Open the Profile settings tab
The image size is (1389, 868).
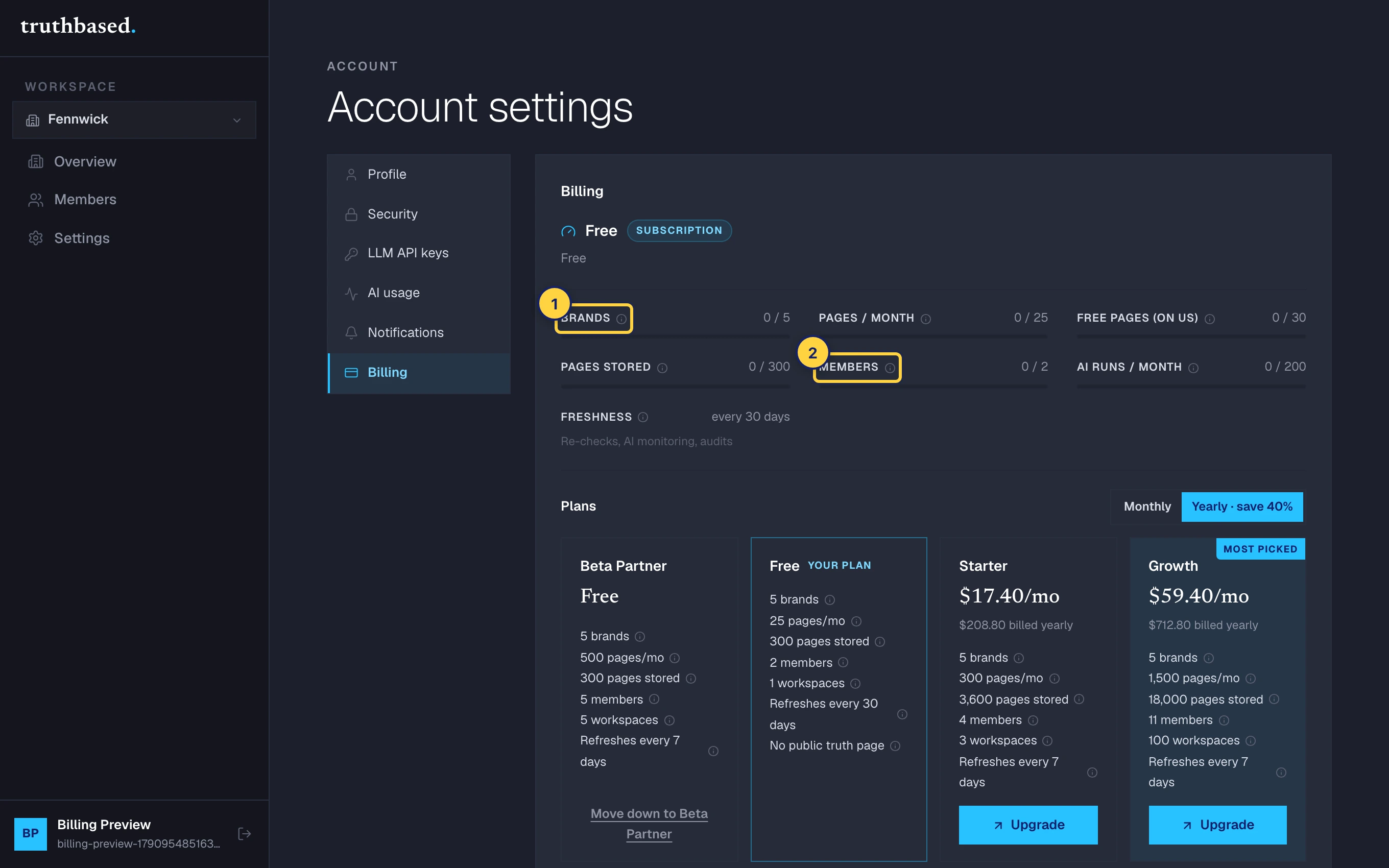coord(419,175)
